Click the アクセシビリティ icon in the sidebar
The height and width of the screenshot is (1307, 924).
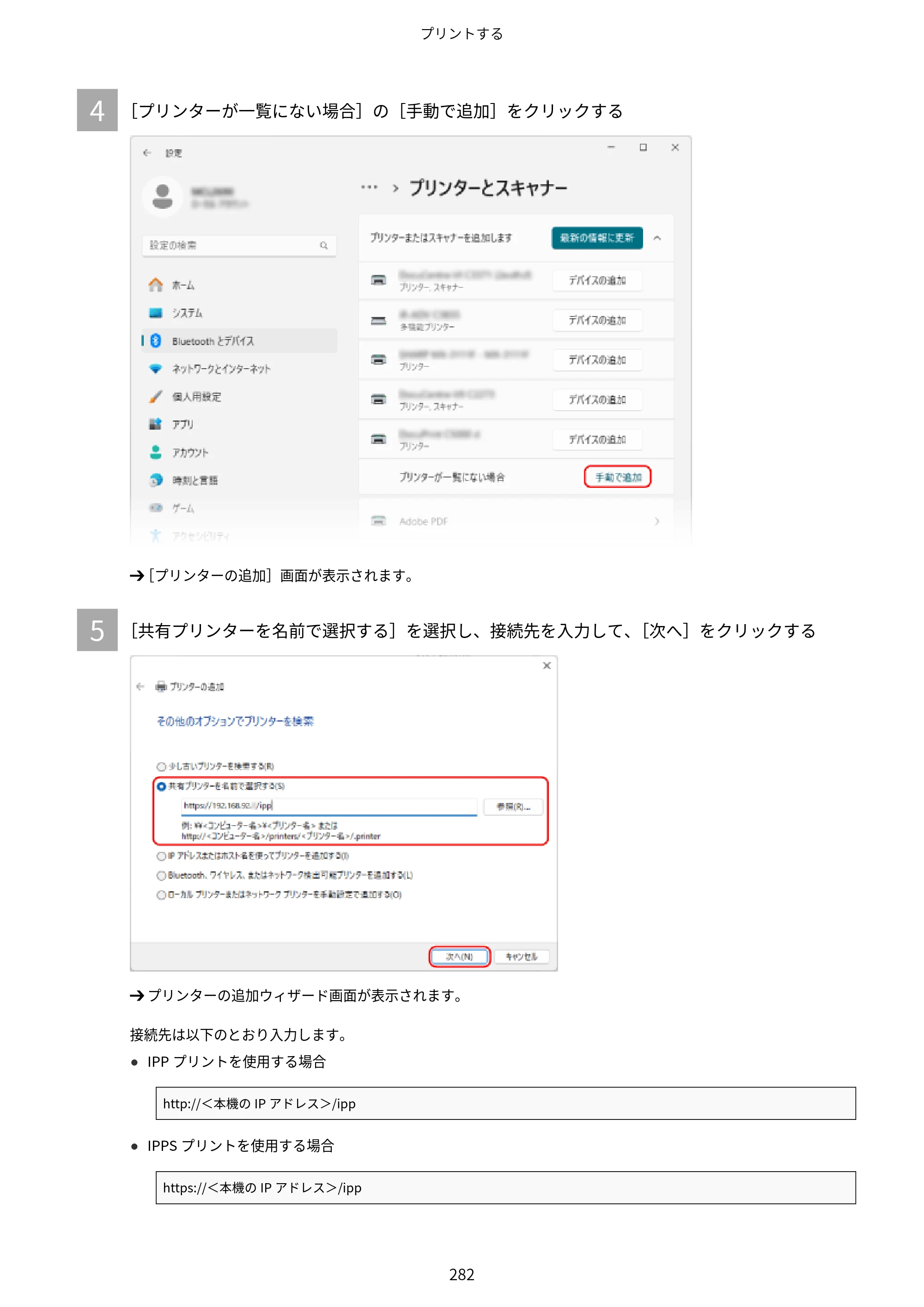tap(155, 535)
